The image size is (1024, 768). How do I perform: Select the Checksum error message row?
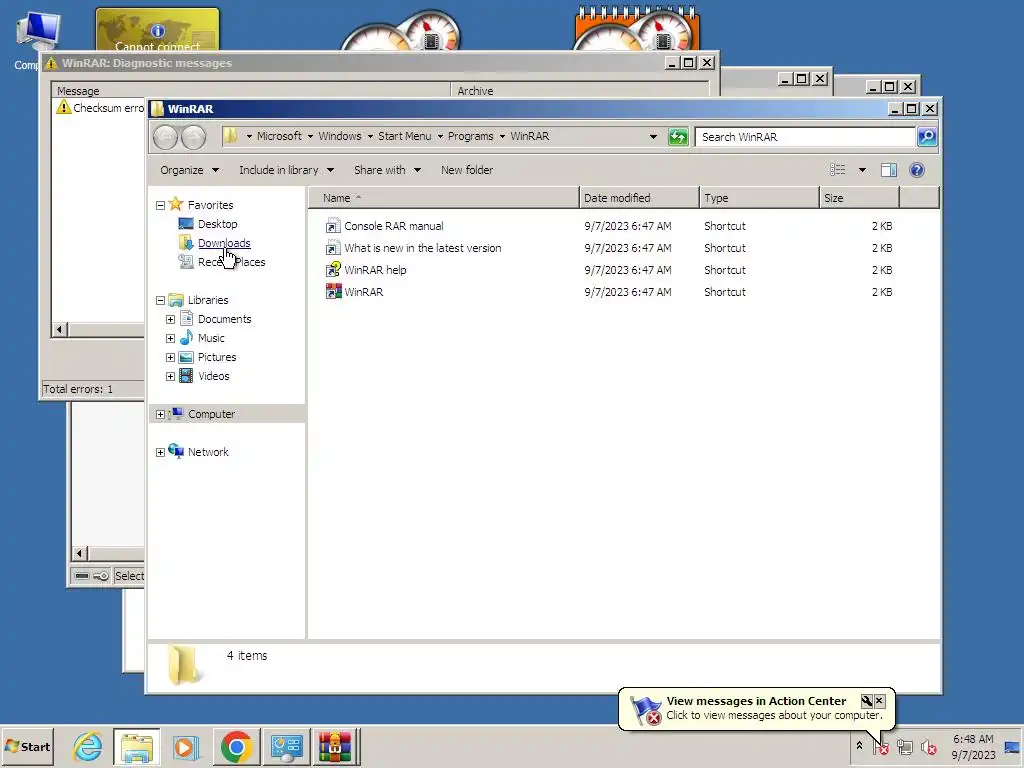click(100, 108)
